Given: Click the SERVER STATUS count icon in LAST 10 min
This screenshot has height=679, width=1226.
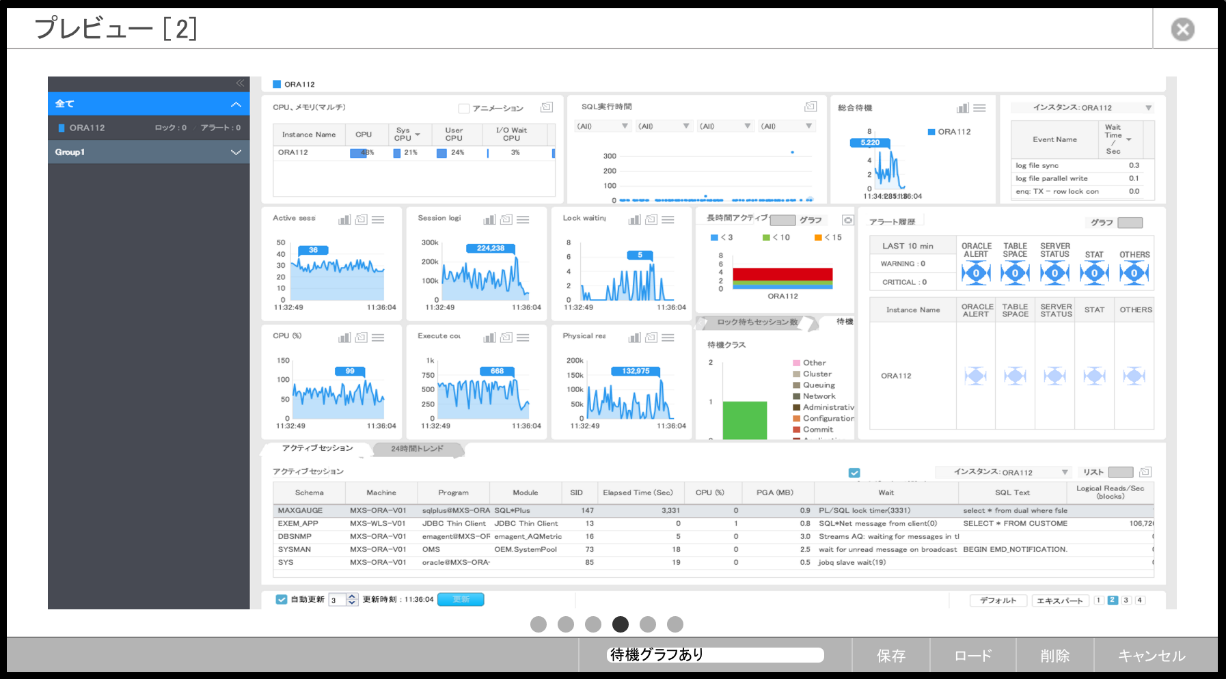Looking at the screenshot, I should click(x=1054, y=273).
